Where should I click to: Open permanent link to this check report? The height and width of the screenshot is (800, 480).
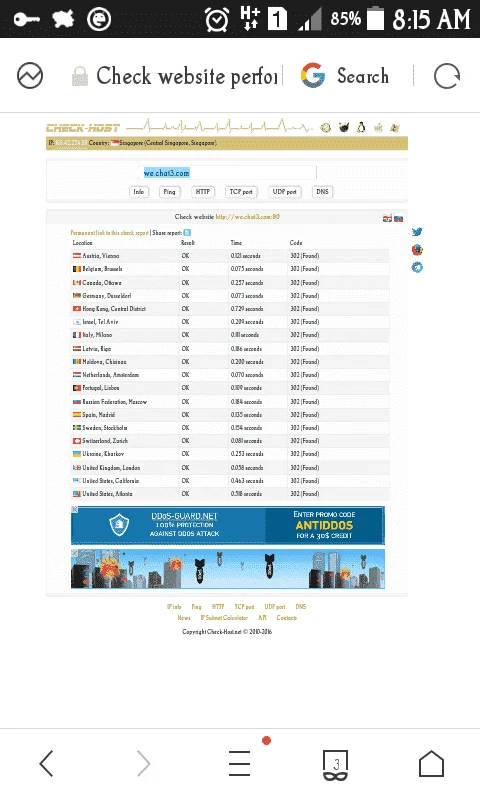[109, 233]
